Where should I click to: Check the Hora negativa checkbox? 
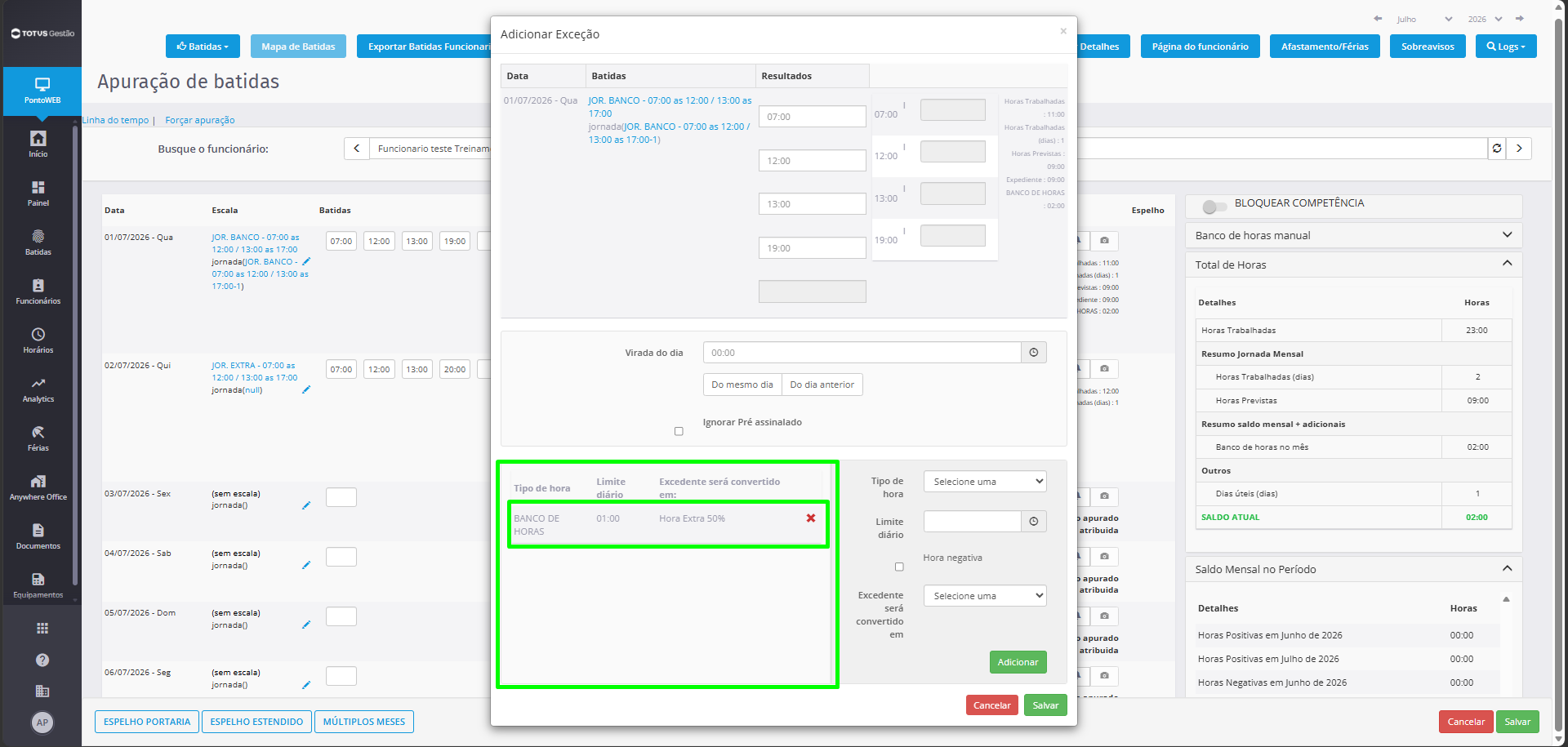point(899,567)
